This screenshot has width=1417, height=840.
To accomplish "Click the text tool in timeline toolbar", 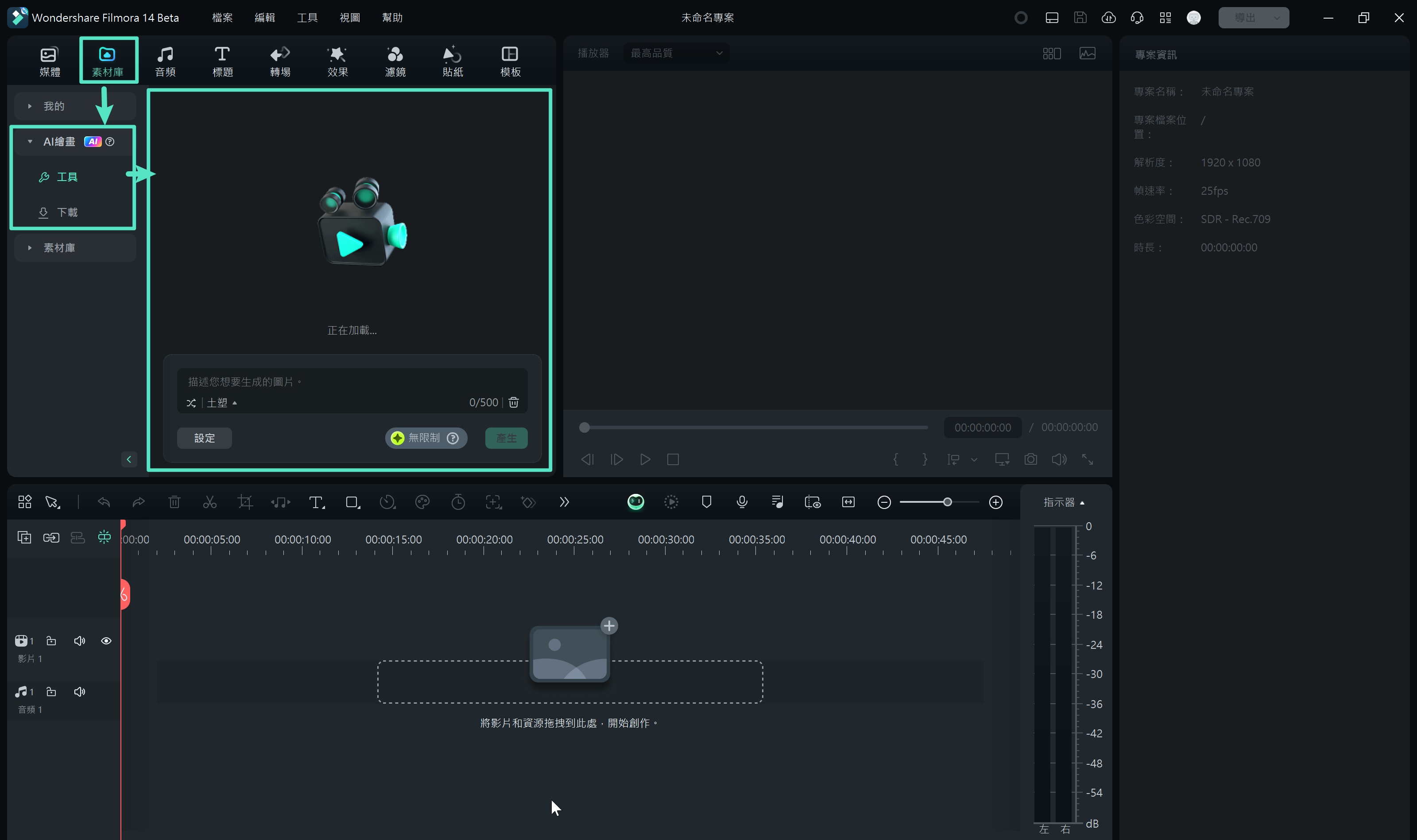I will [317, 502].
